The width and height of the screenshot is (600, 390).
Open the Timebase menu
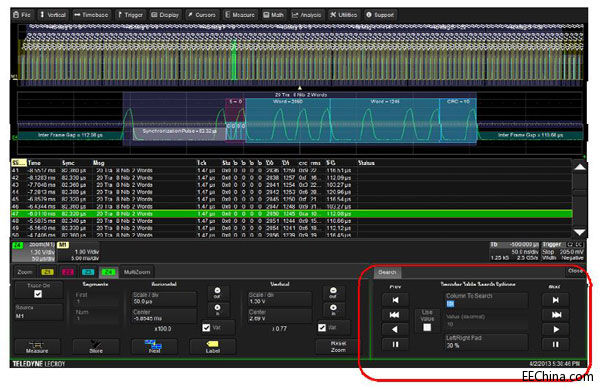tap(91, 15)
